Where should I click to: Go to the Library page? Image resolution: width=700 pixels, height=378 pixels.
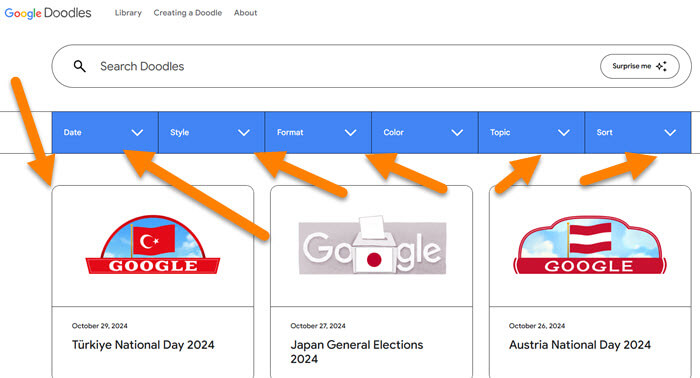click(128, 13)
